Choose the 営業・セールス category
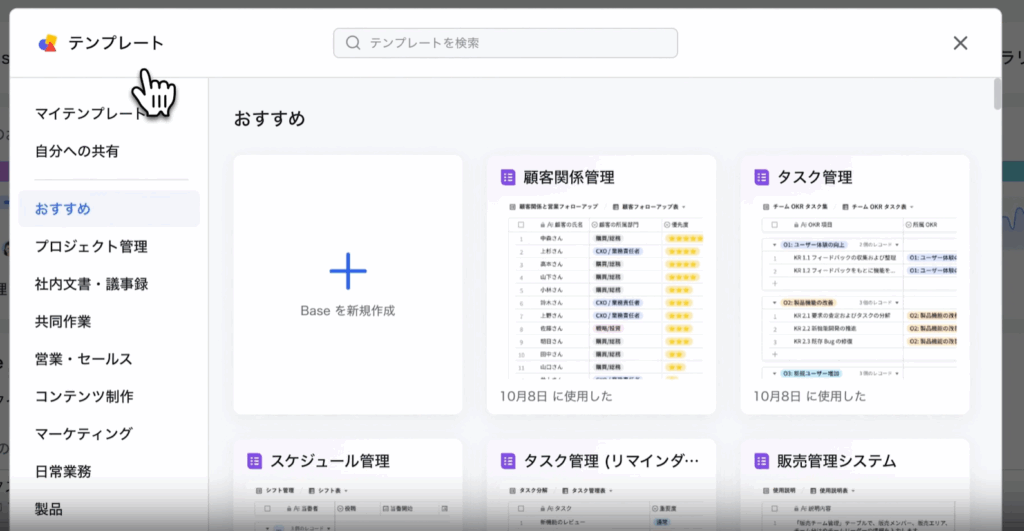1024x531 pixels. click(84, 359)
